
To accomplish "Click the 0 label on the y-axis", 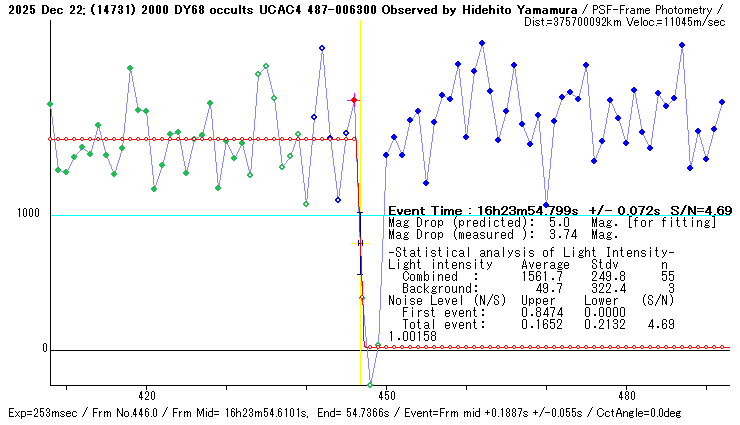I will 43,349.
